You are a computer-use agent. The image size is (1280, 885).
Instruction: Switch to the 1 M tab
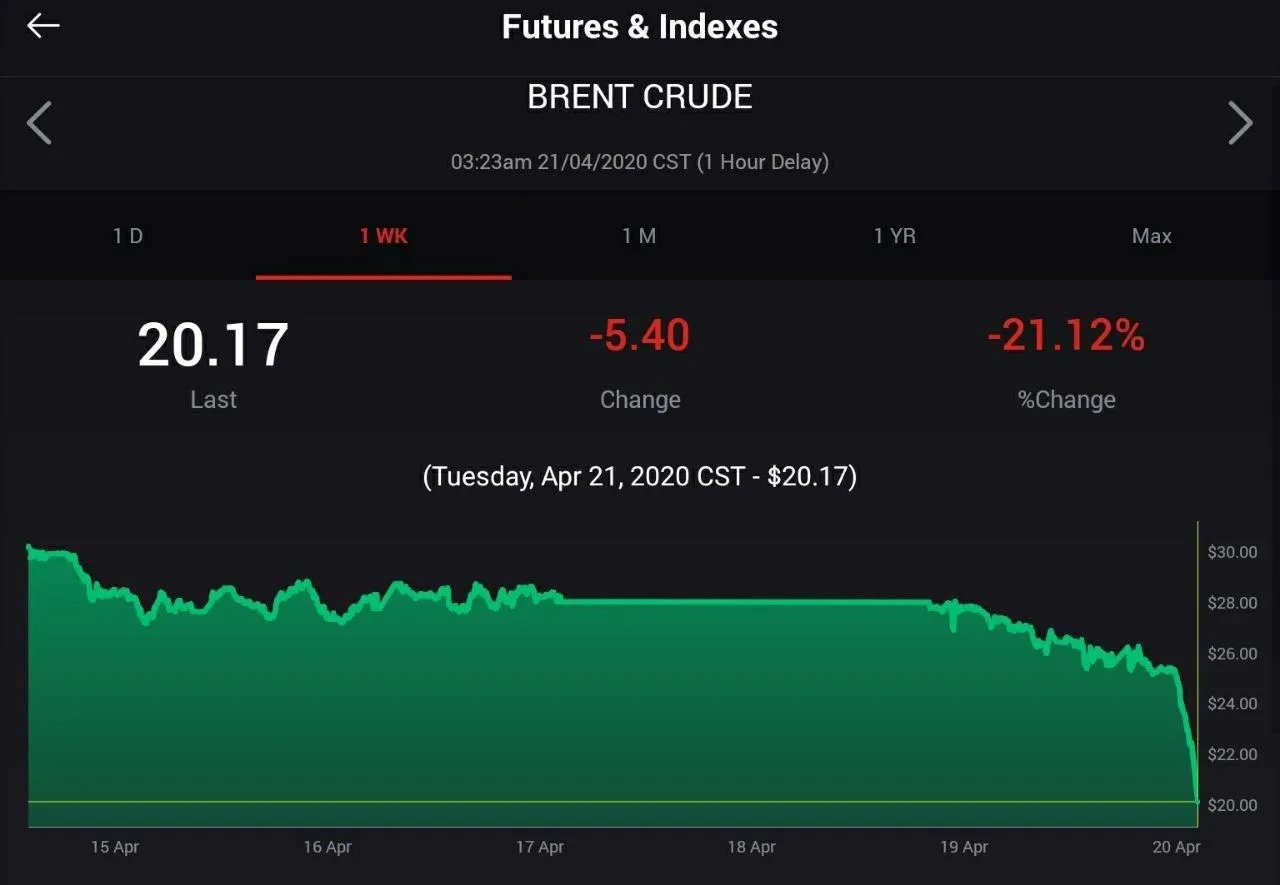click(x=640, y=236)
